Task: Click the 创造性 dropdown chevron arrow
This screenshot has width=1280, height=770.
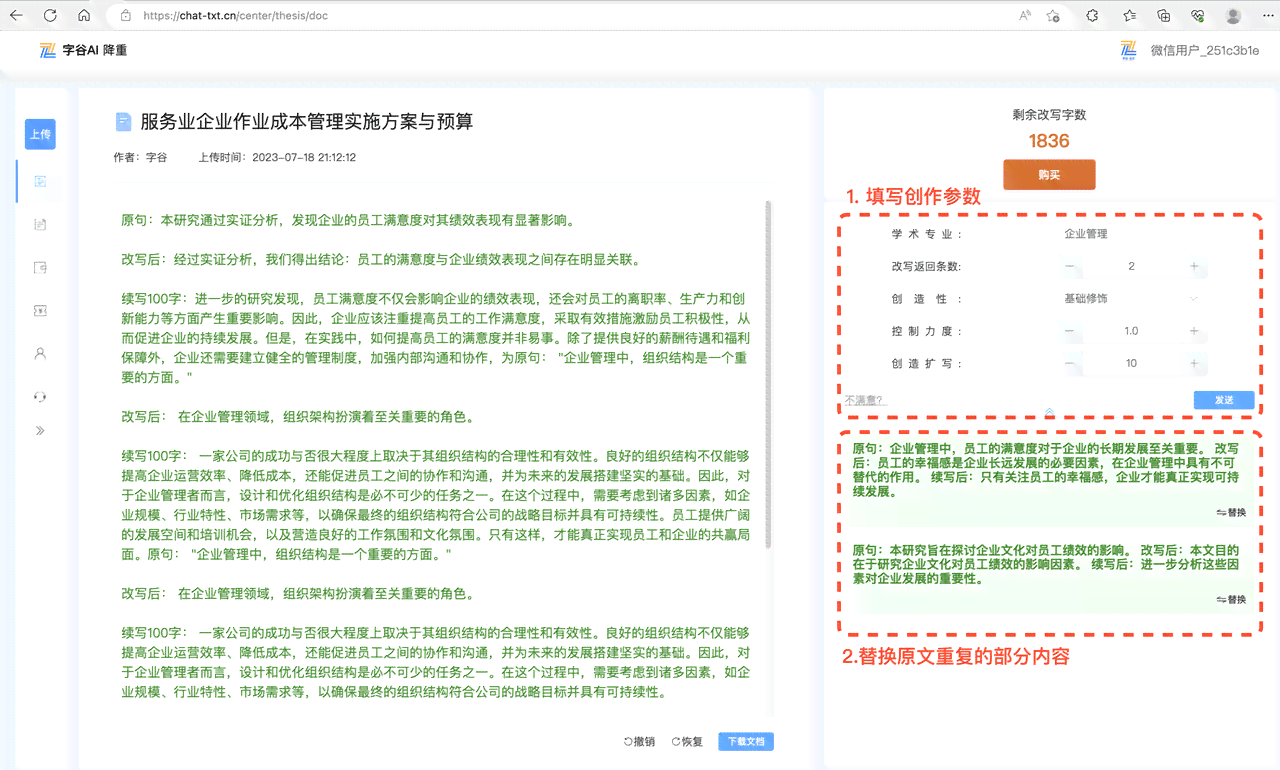Action: [1194, 299]
